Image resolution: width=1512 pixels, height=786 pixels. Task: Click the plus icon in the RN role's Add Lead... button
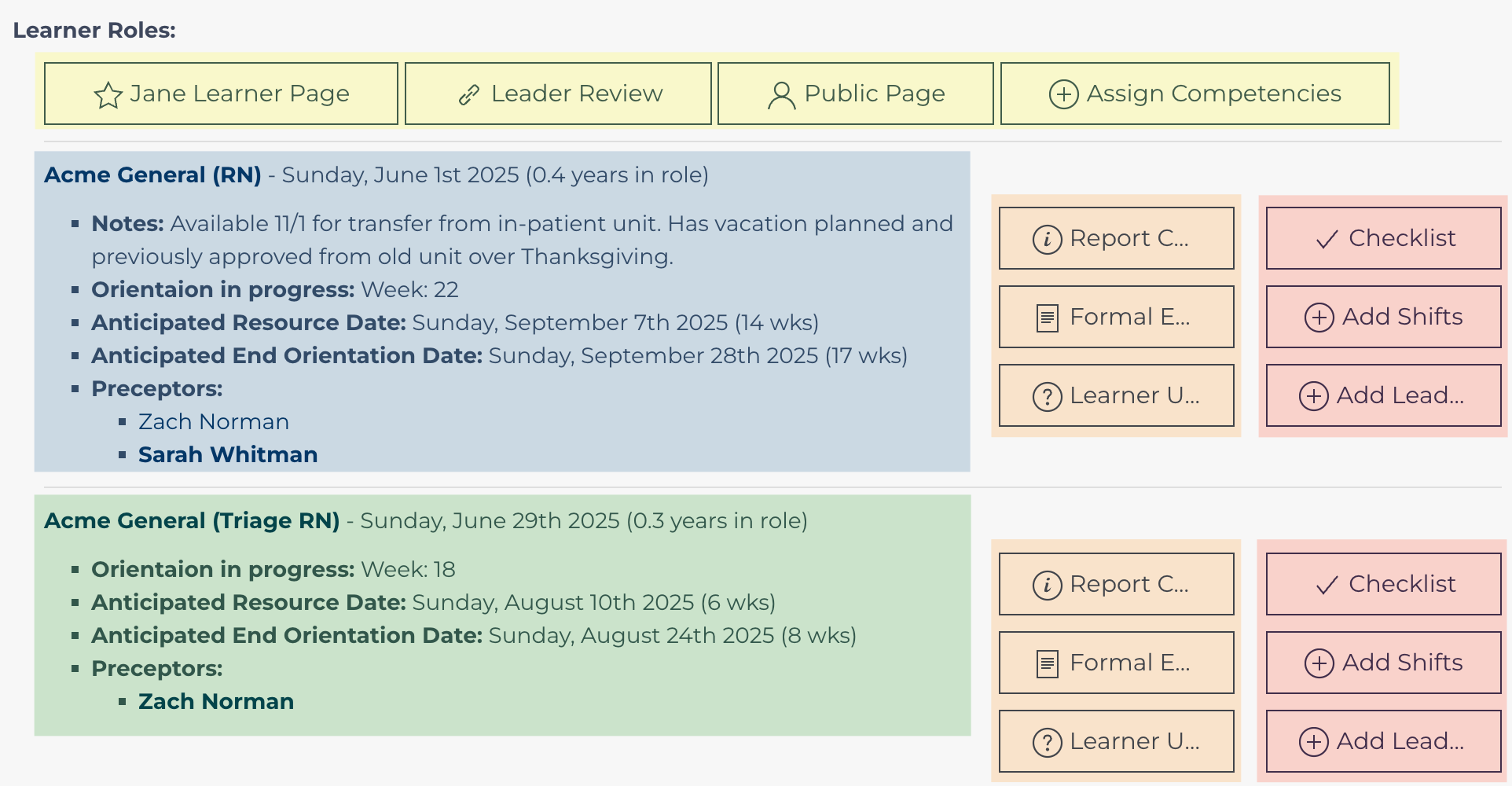[x=1313, y=396]
